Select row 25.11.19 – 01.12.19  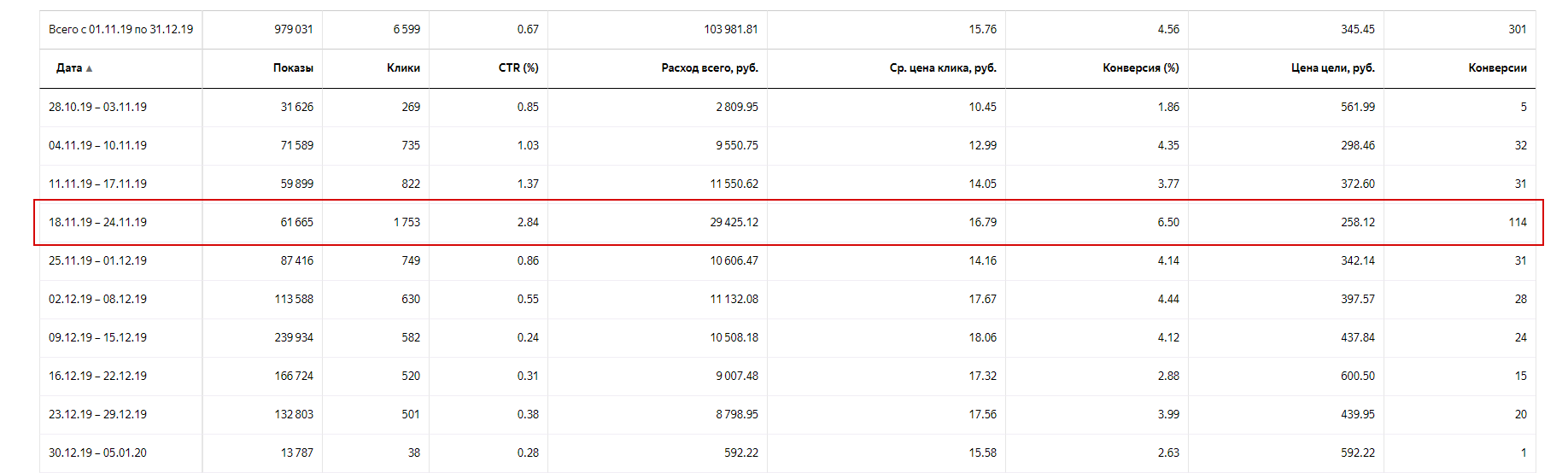coord(787,261)
